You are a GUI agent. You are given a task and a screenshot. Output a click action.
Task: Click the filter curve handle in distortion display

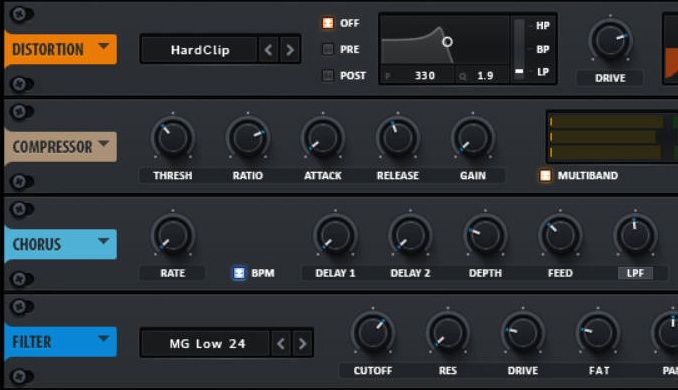point(448,42)
